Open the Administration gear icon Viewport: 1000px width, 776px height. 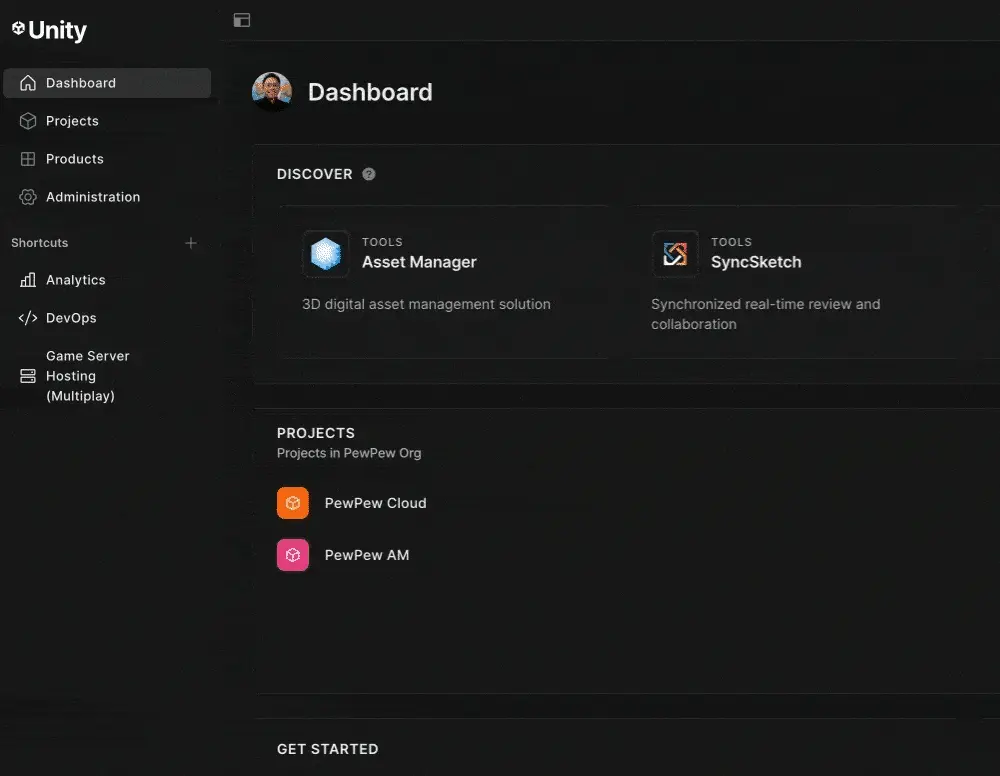point(27,196)
